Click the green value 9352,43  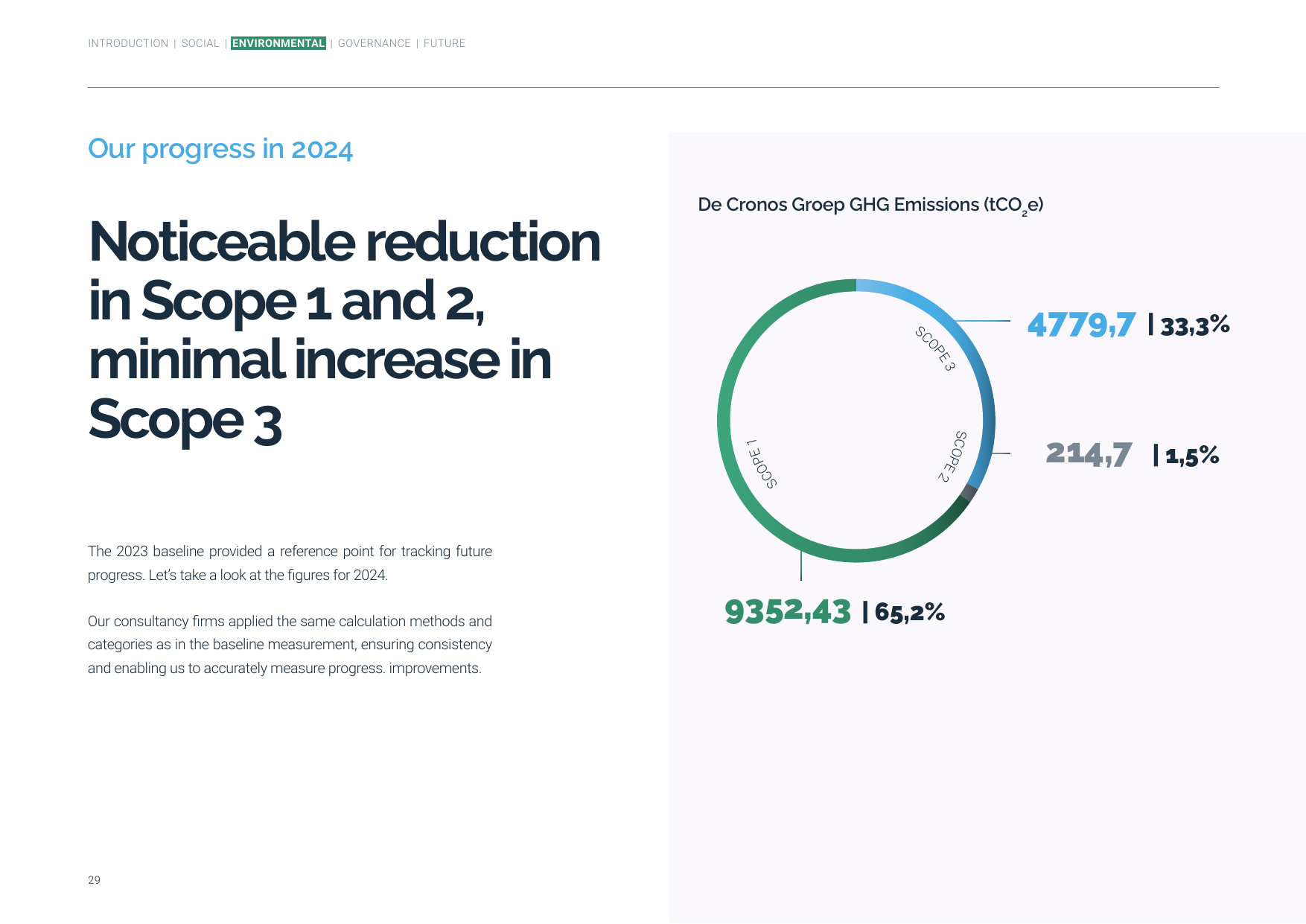[788, 612]
